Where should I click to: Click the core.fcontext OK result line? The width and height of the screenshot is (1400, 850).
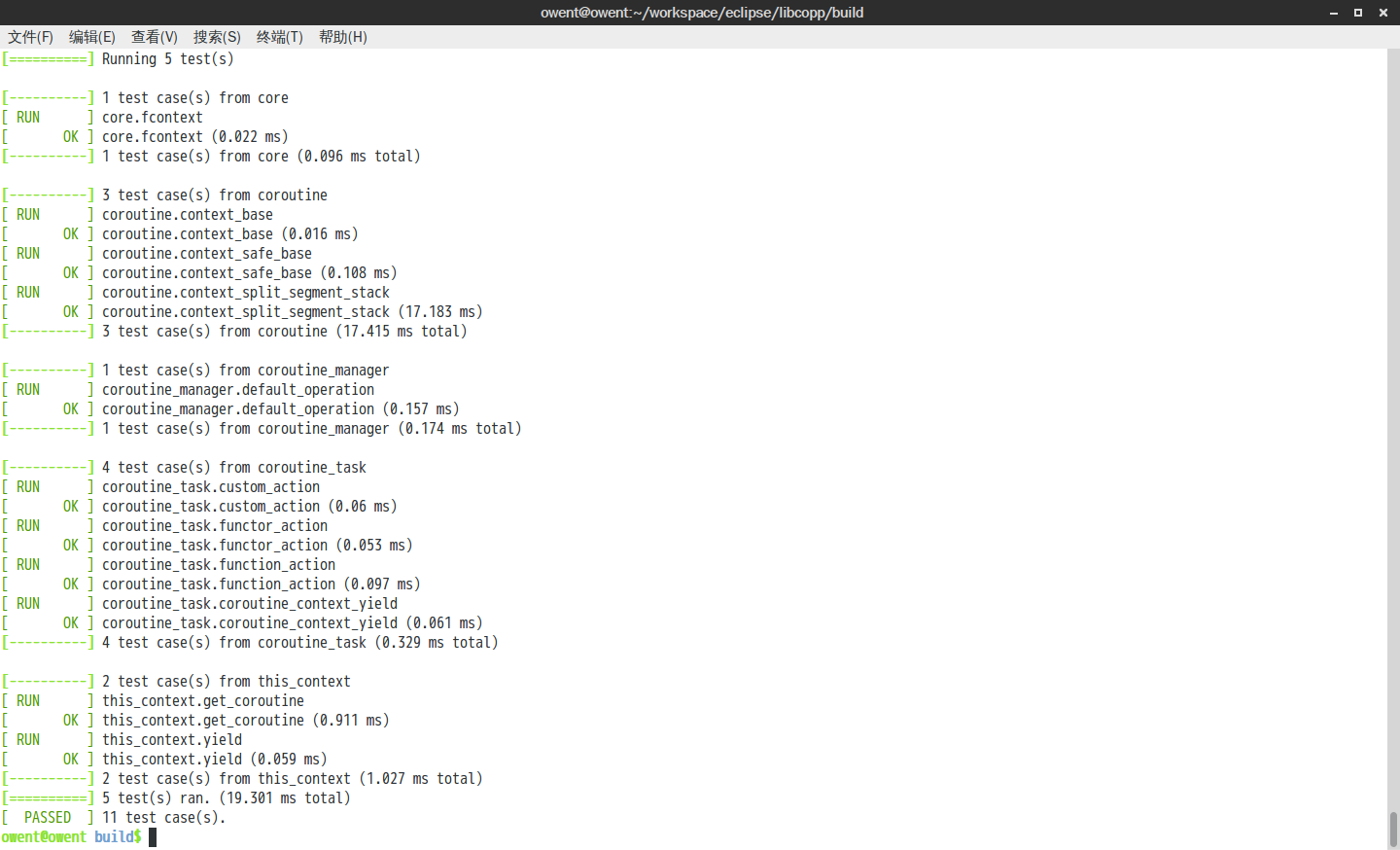(x=146, y=136)
